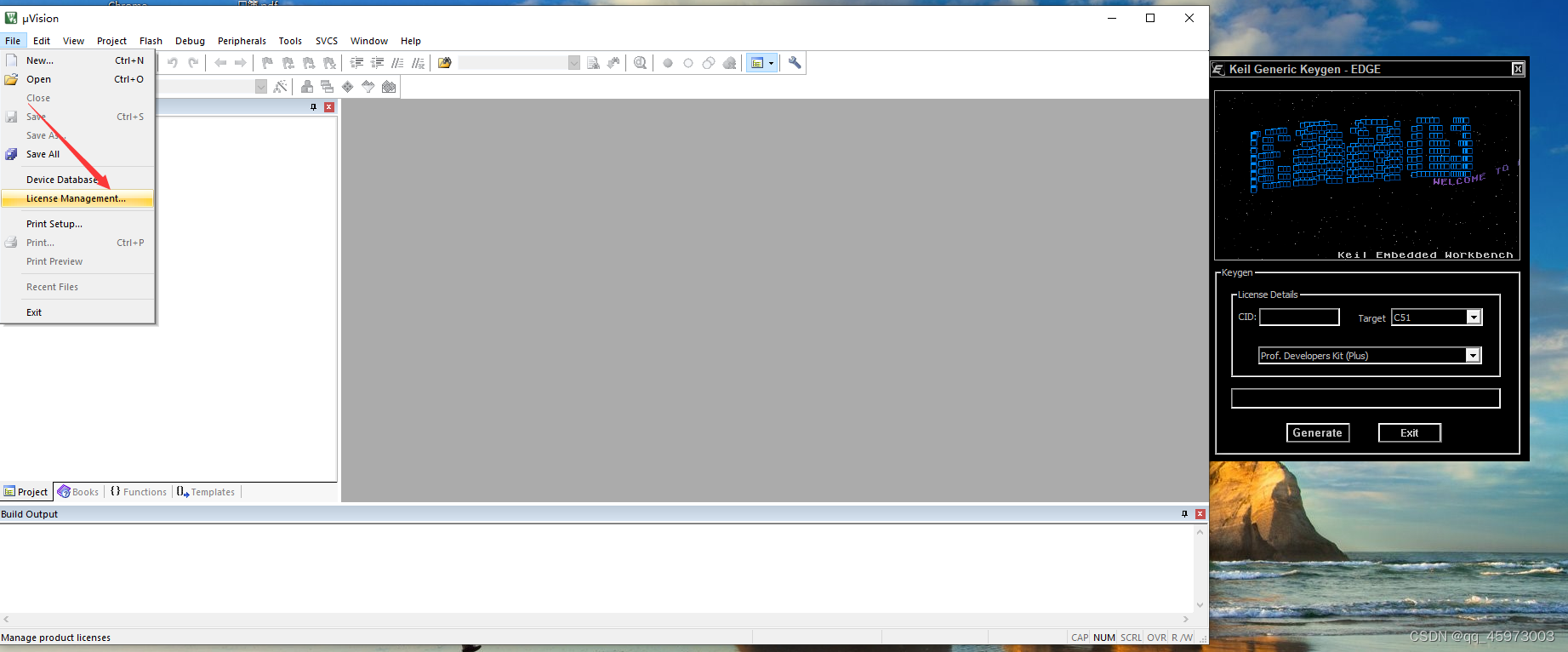Open the SVCS menu
The height and width of the screenshot is (652, 1568).
pyautogui.click(x=327, y=41)
